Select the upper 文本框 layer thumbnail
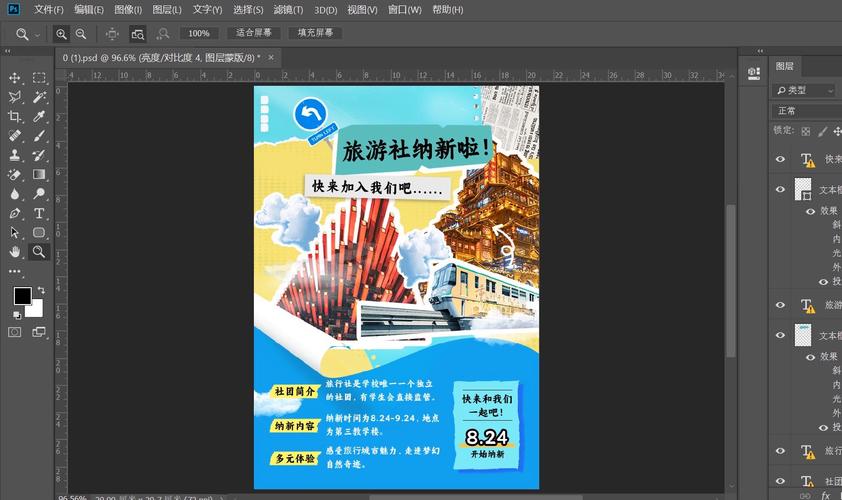Screen dimensions: 842x500 pos(803,189)
